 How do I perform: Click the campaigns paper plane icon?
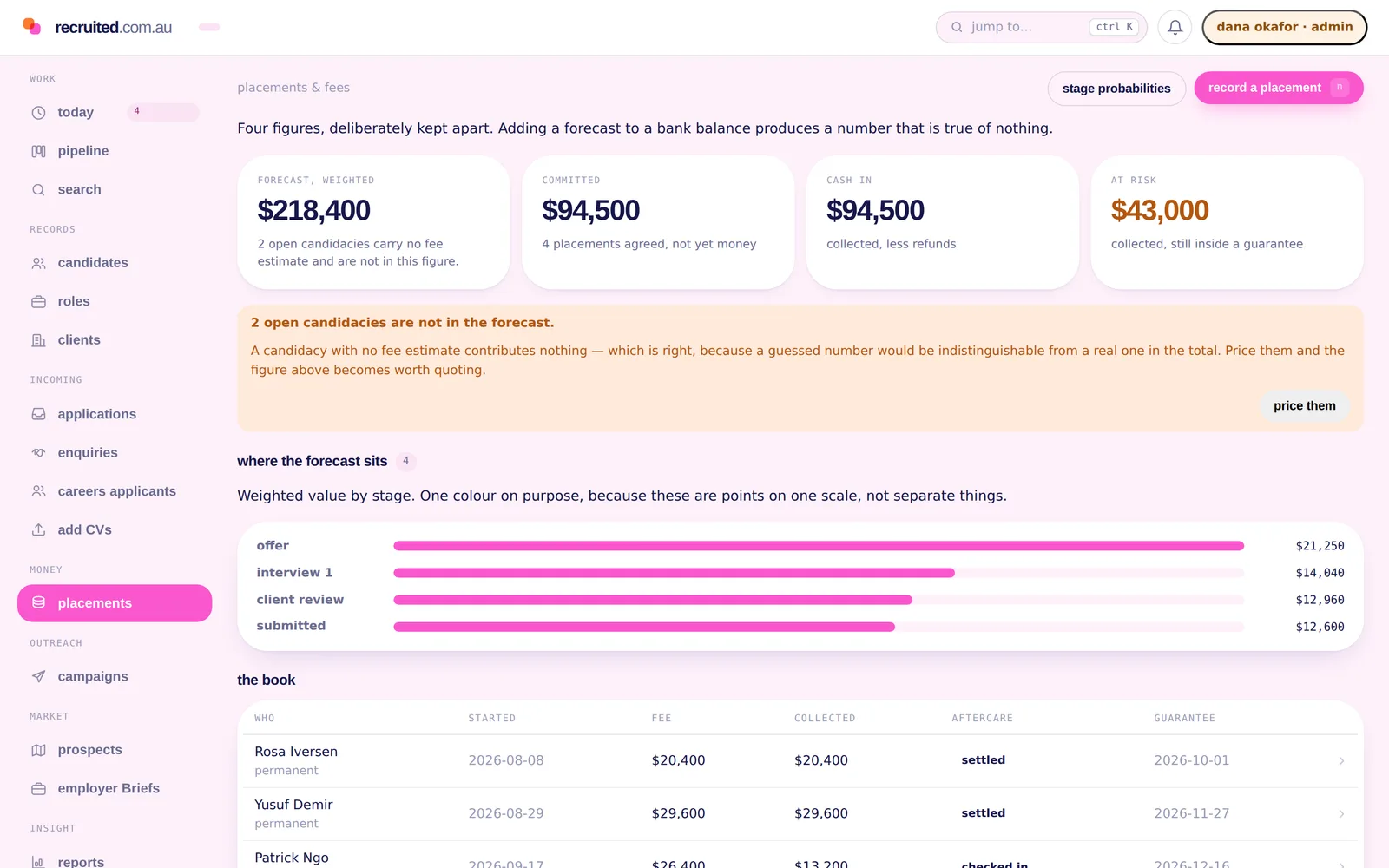38,676
